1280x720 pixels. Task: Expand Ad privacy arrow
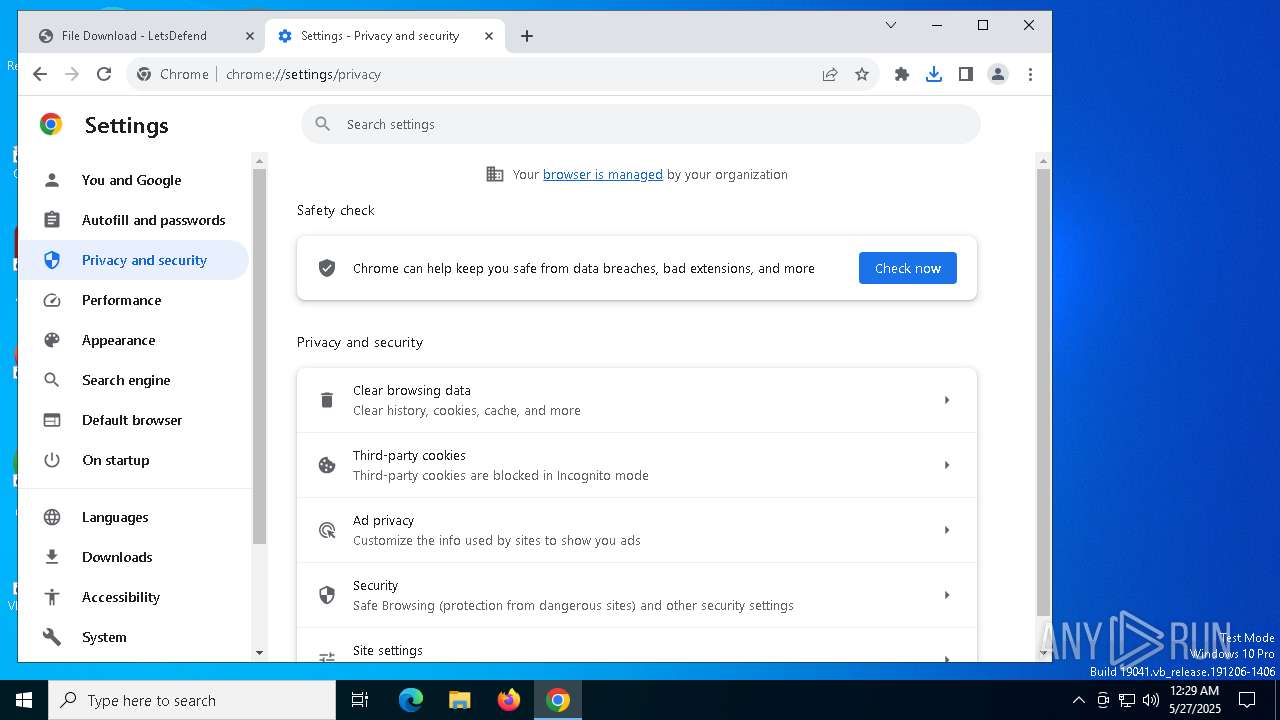pos(947,530)
